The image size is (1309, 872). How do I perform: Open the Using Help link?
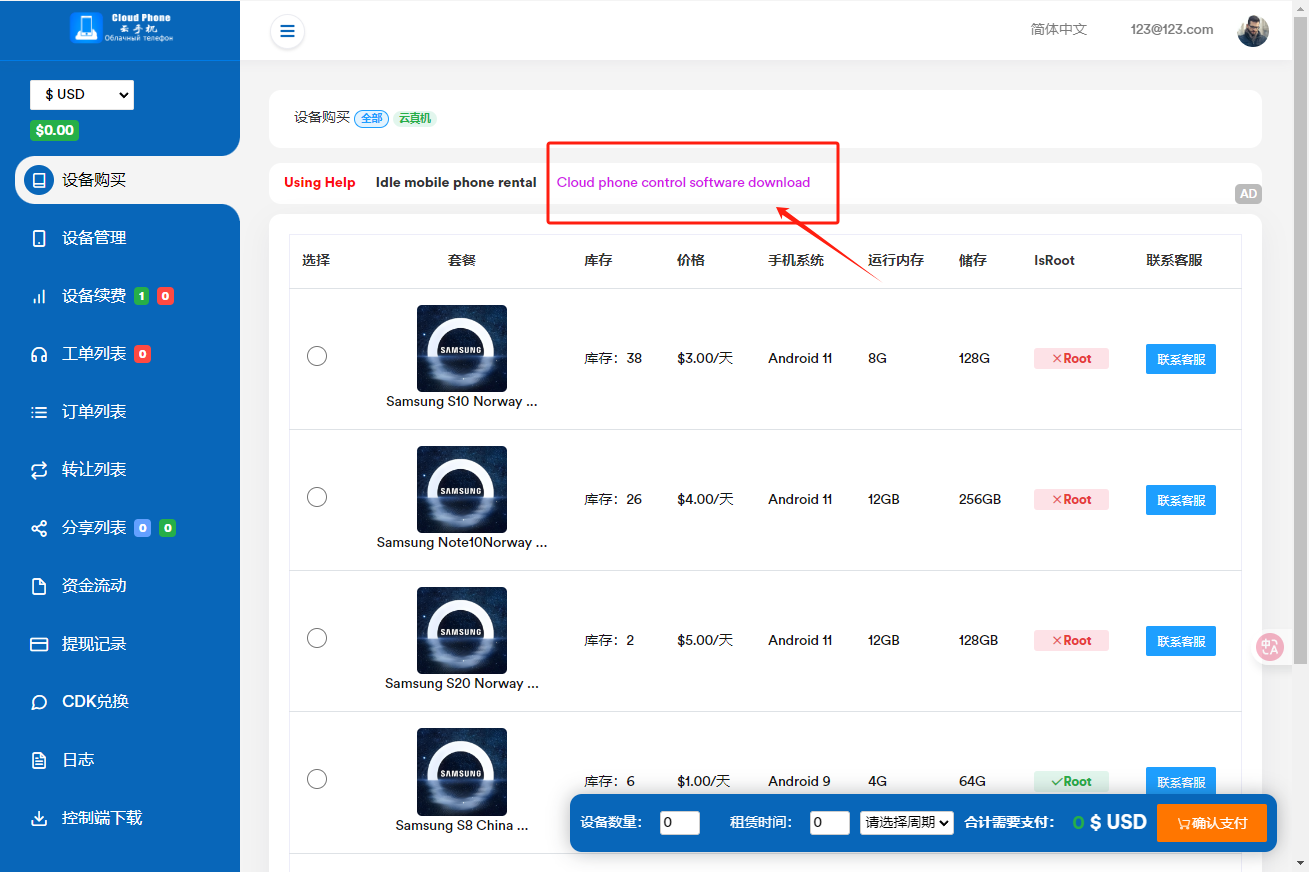320,182
